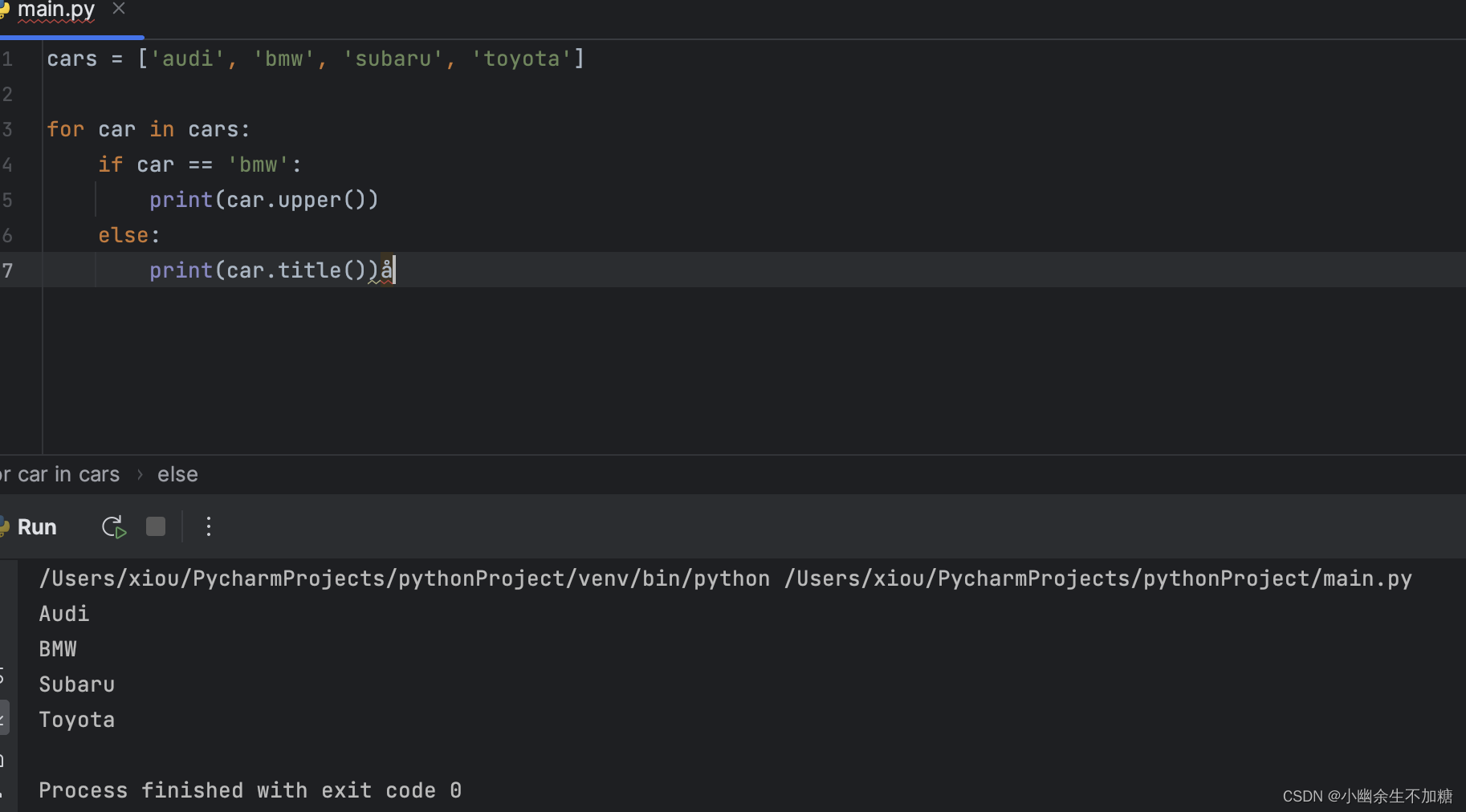This screenshot has height=812, width=1466.
Task: Click line number 5 in the gutter
Action: [7, 200]
